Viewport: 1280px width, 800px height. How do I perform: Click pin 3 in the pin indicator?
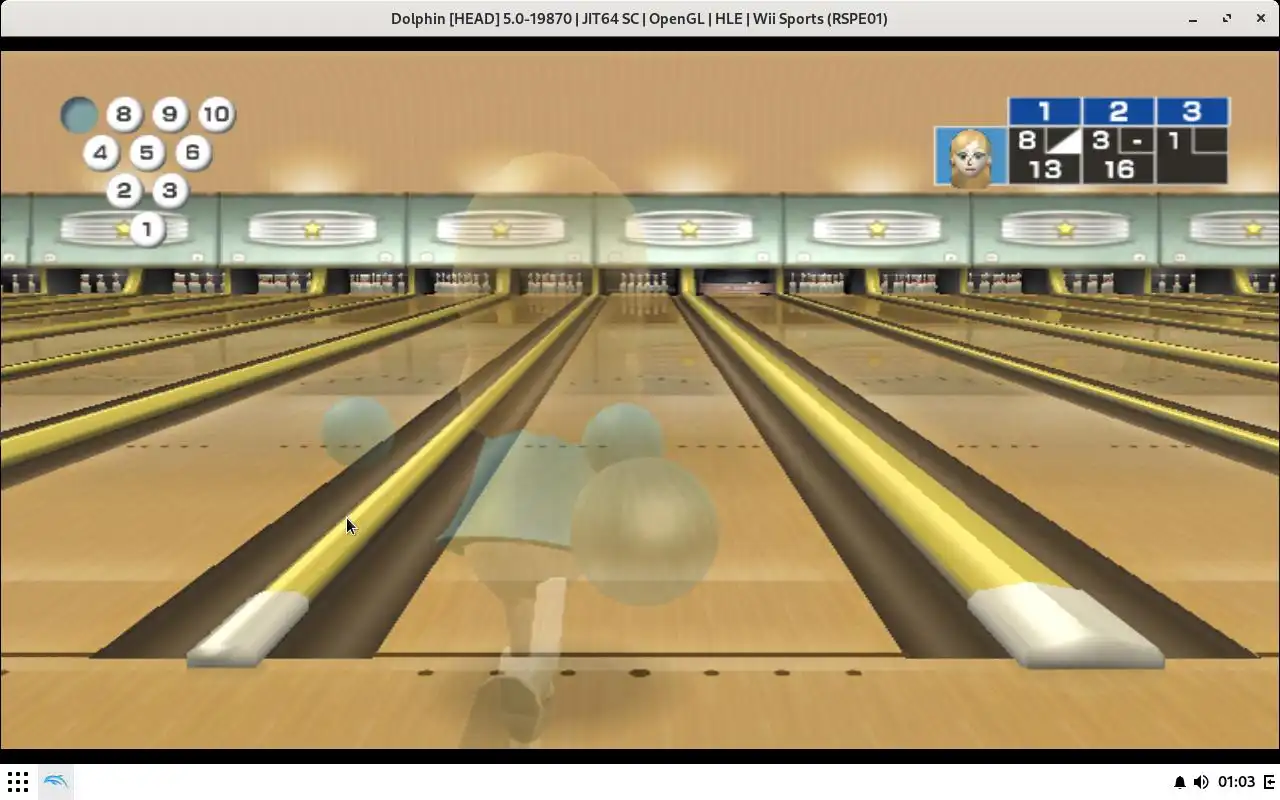click(x=169, y=190)
